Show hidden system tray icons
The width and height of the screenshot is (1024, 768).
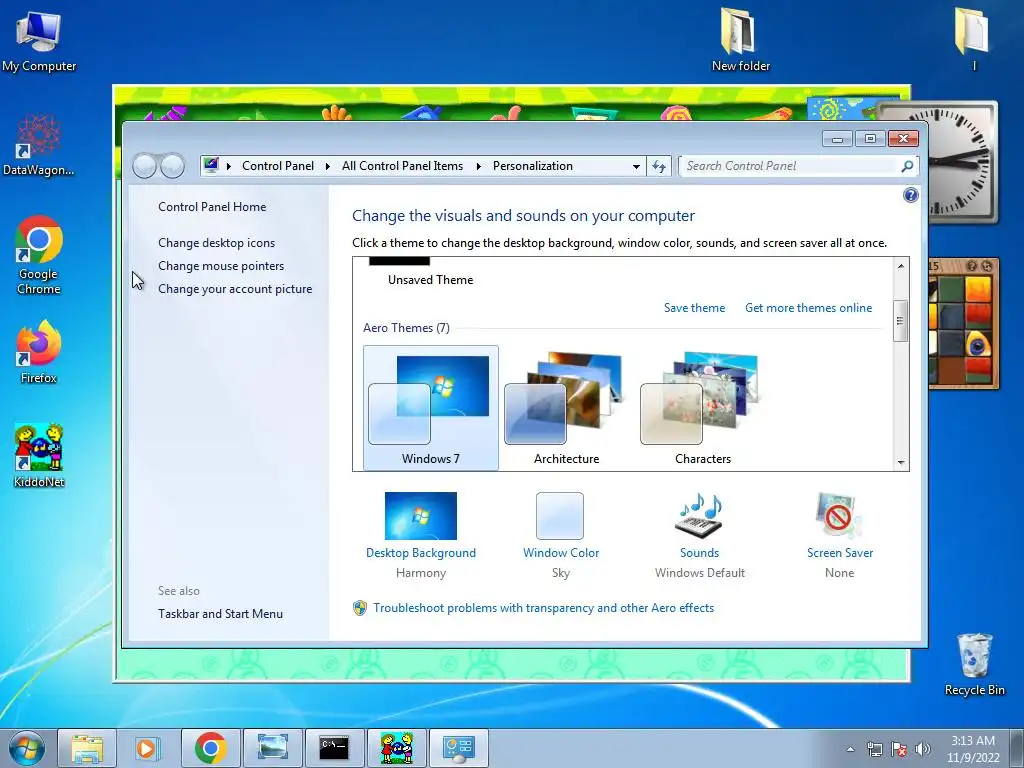click(x=850, y=749)
